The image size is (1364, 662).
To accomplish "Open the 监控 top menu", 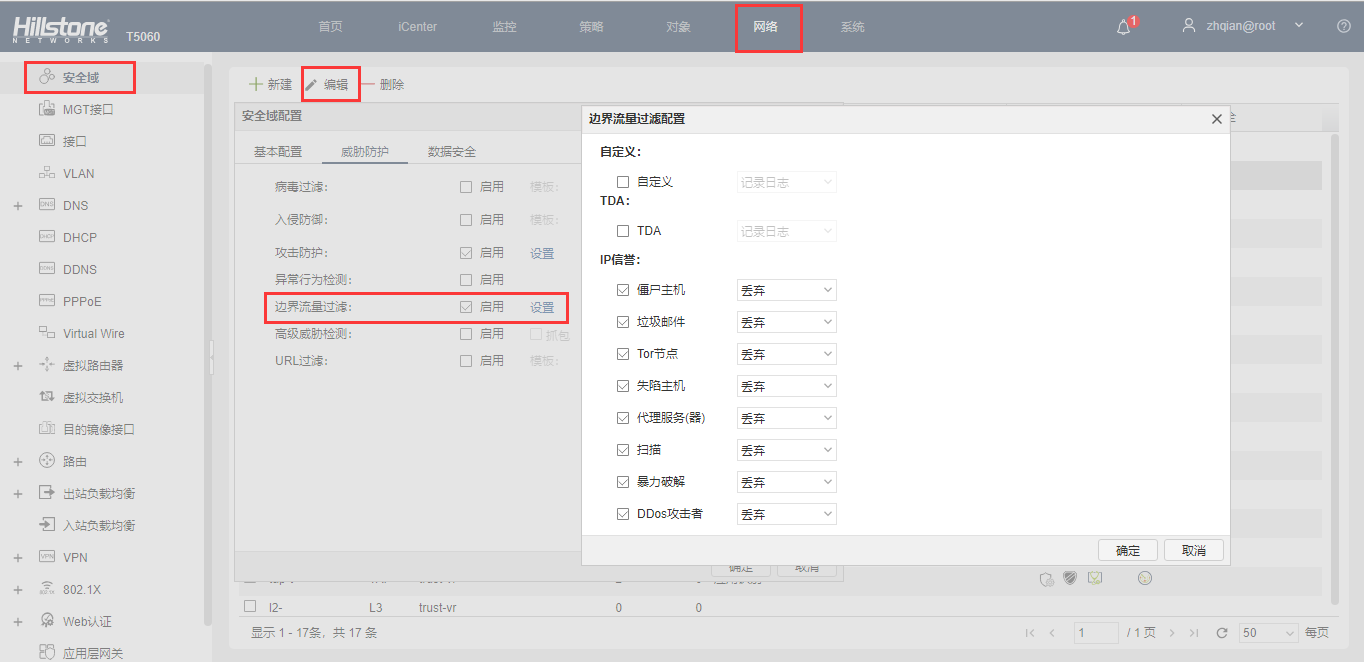I will pyautogui.click(x=504, y=27).
